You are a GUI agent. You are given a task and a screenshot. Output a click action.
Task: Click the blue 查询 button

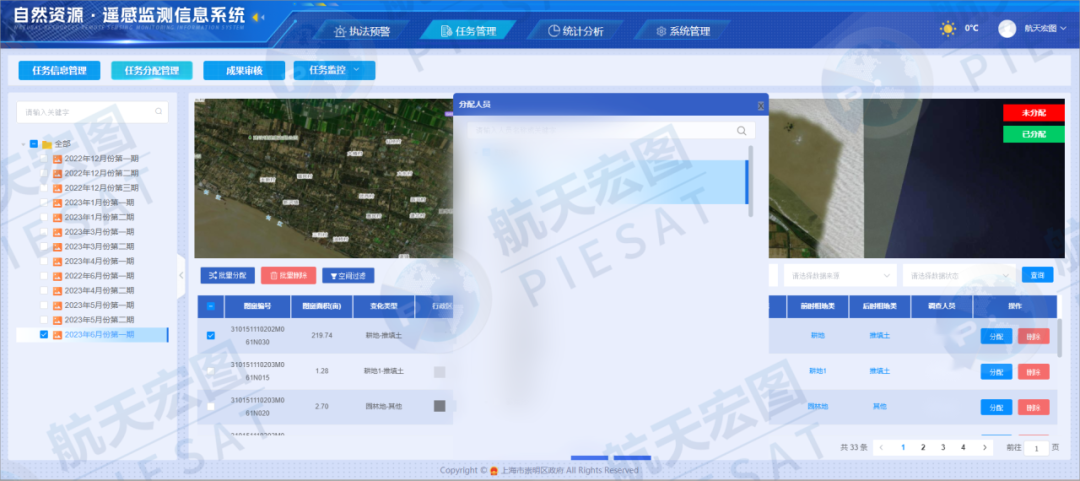click(x=1036, y=275)
